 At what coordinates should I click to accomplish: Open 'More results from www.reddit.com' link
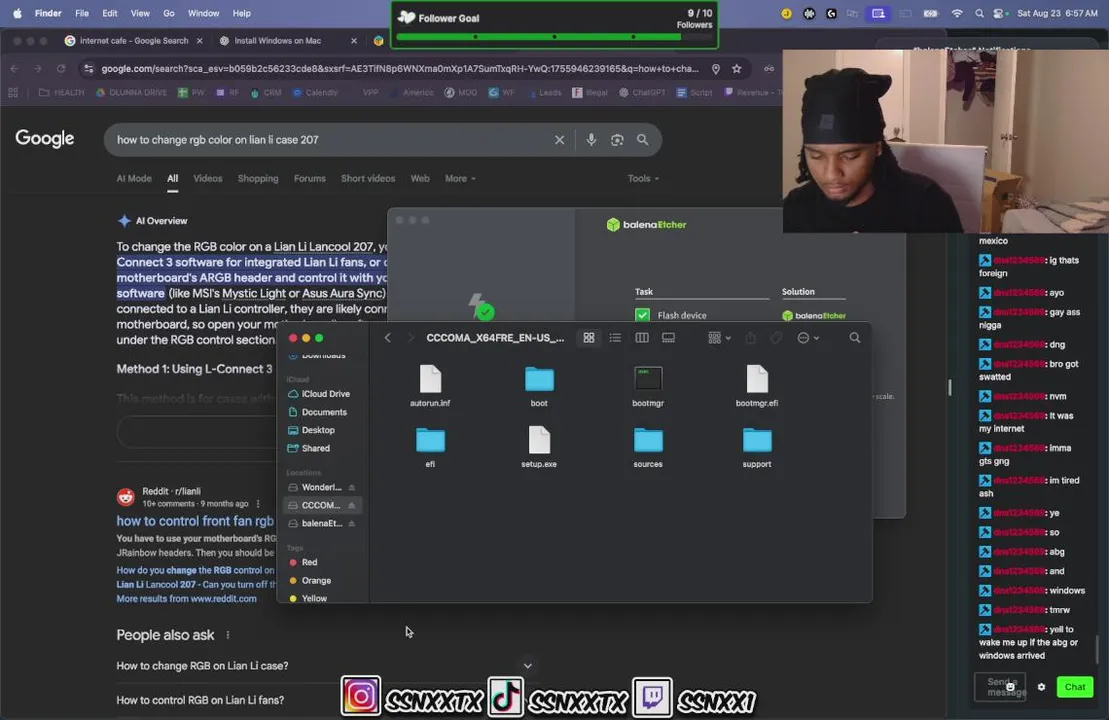coord(187,598)
